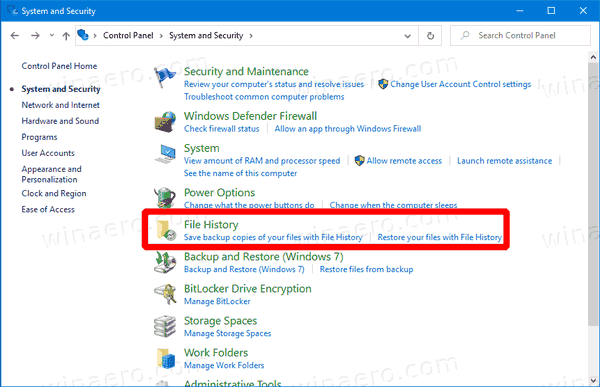The width and height of the screenshot is (600, 387).
Task: Open the Backup and Restore (Windows 7) heading
Action: (x=264, y=256)
